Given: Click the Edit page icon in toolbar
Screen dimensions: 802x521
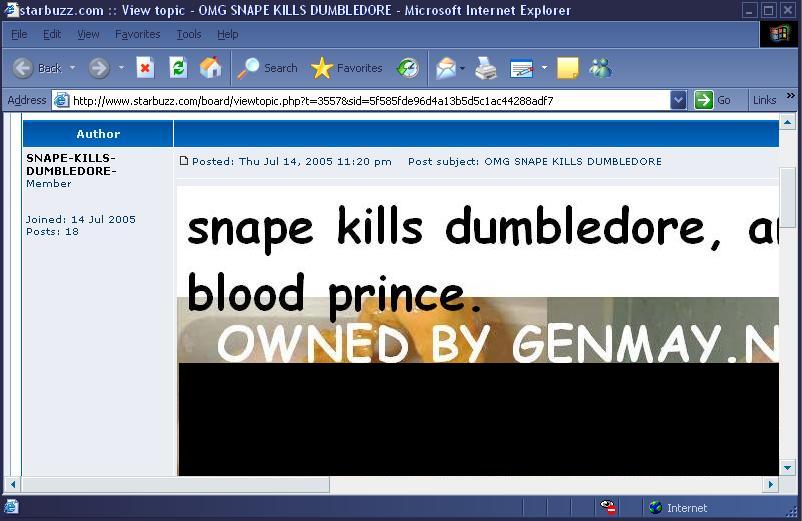Looking at the screenshot, I should [x=522, y=68].
